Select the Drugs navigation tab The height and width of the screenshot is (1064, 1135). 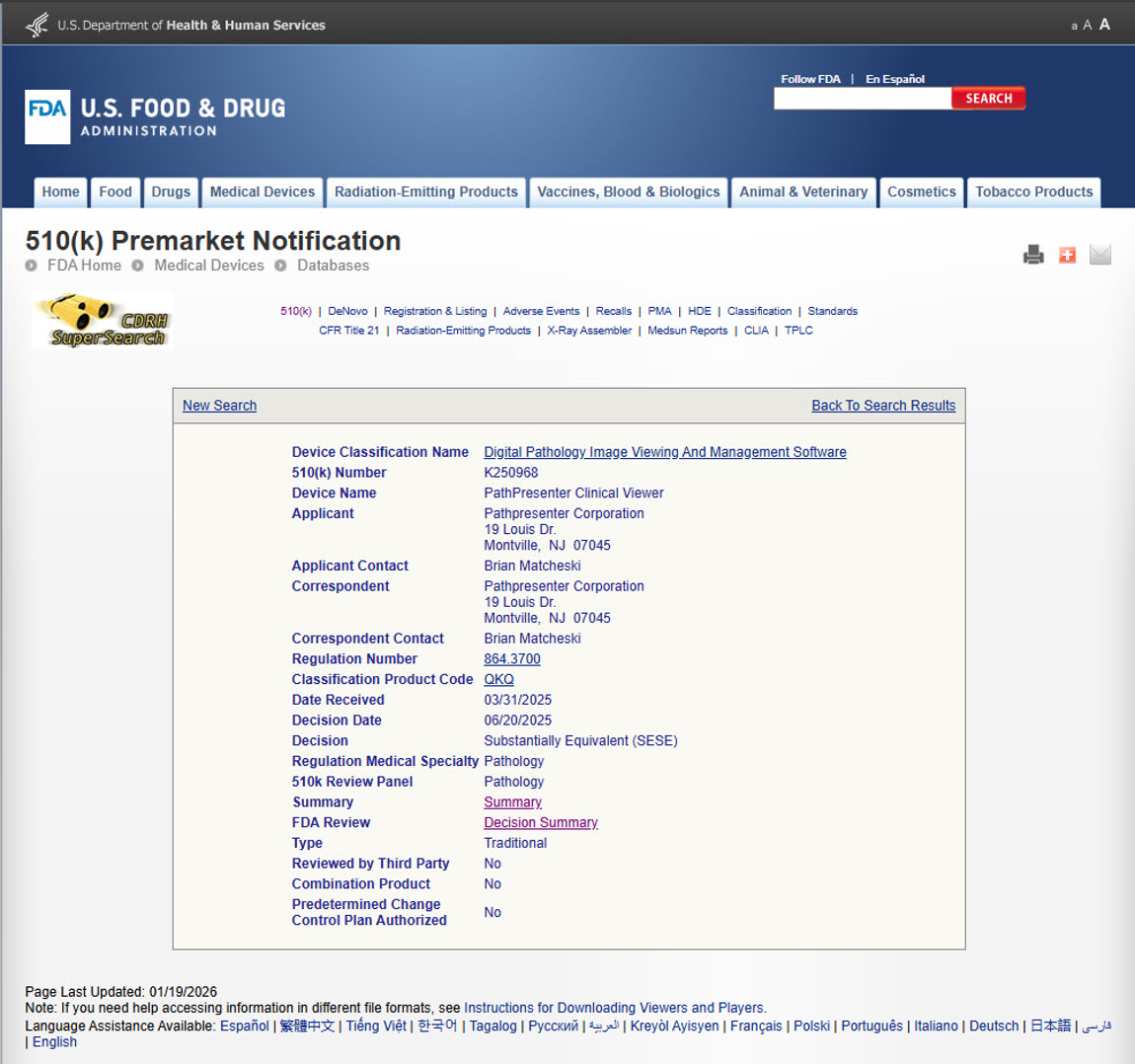pos(171,191)
